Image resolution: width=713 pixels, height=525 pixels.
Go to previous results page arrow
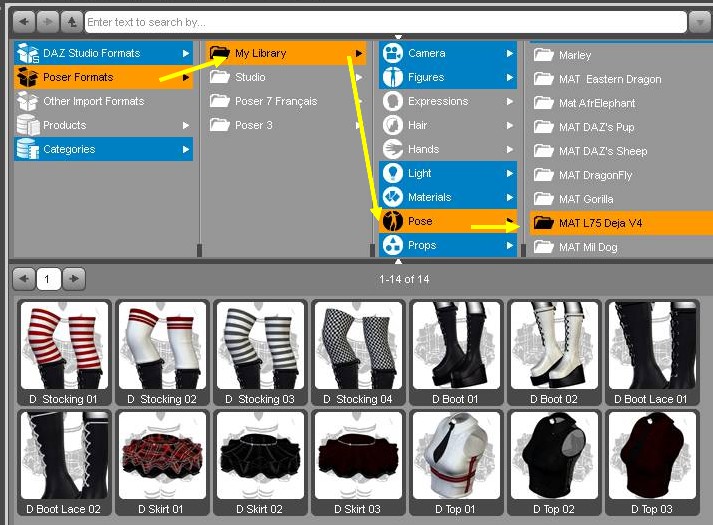coord(24,279)
